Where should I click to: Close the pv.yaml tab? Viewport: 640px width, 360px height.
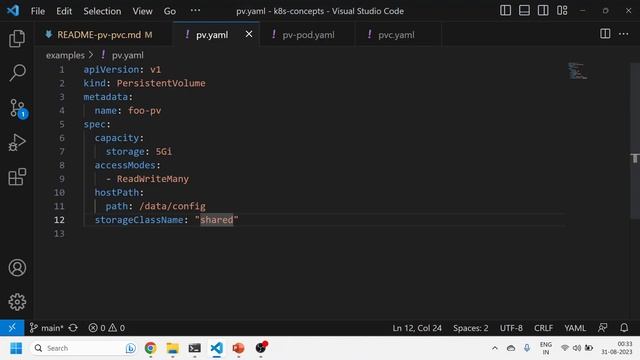pos(249,34)
